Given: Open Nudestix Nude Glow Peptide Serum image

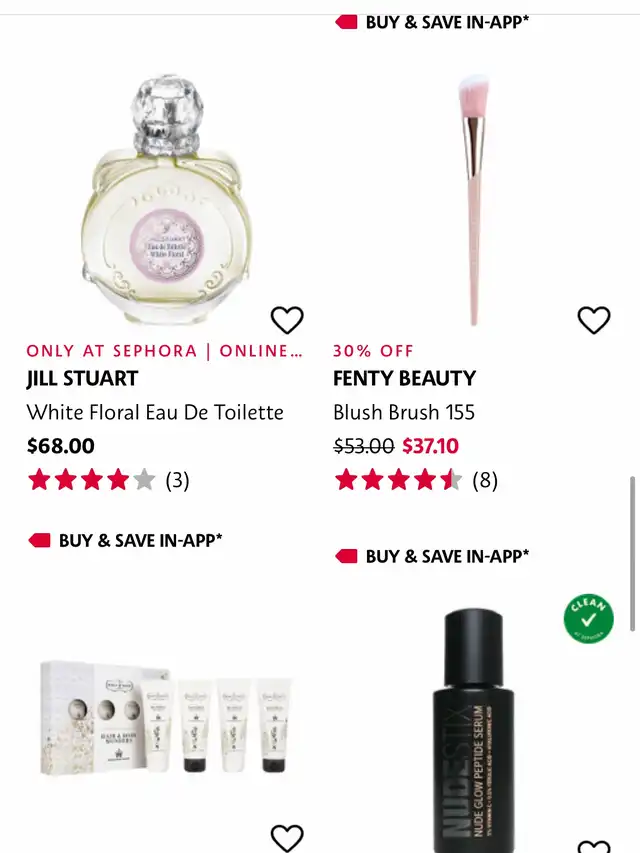Looking at the screenshot, I should coord(474,730).
